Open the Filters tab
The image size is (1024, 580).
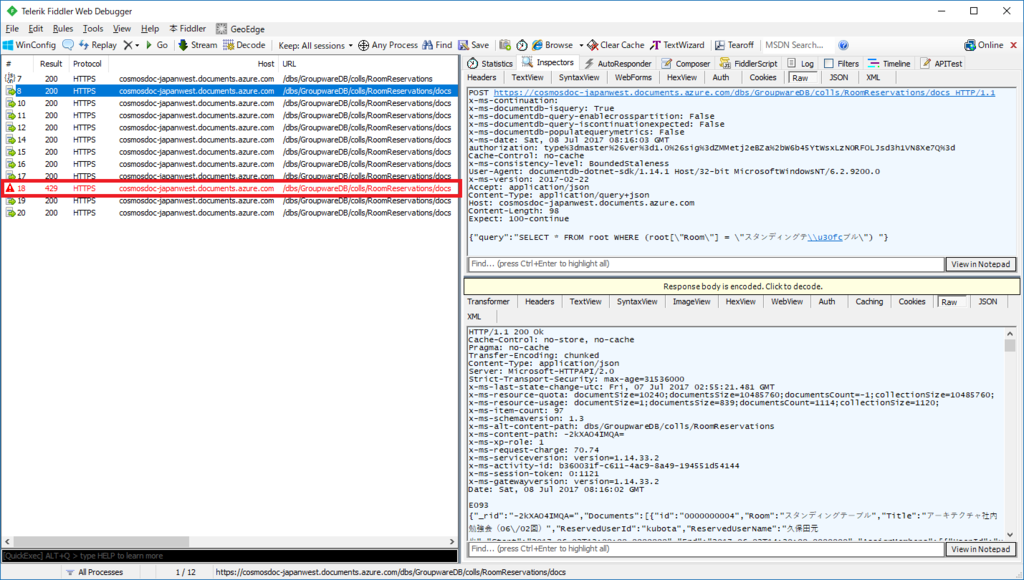click(841, 63)
